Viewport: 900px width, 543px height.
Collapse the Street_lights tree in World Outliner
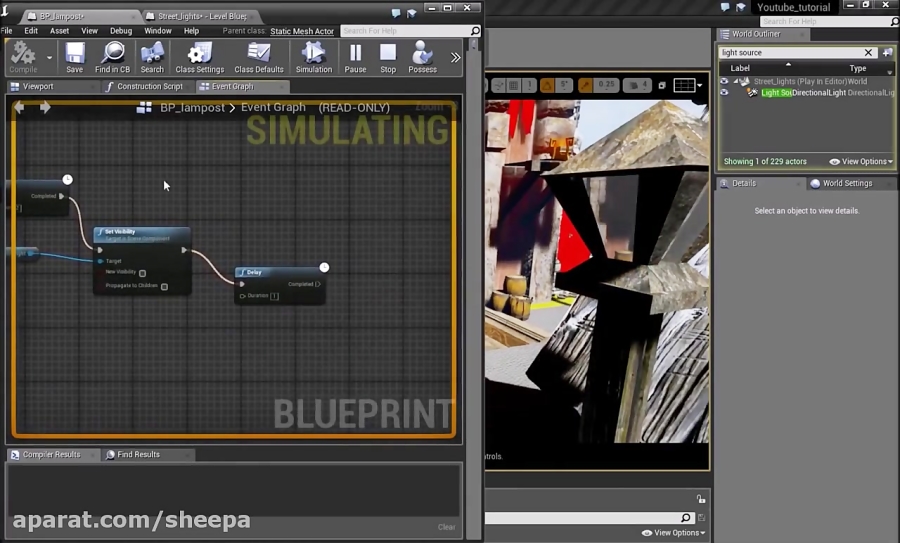736,81
